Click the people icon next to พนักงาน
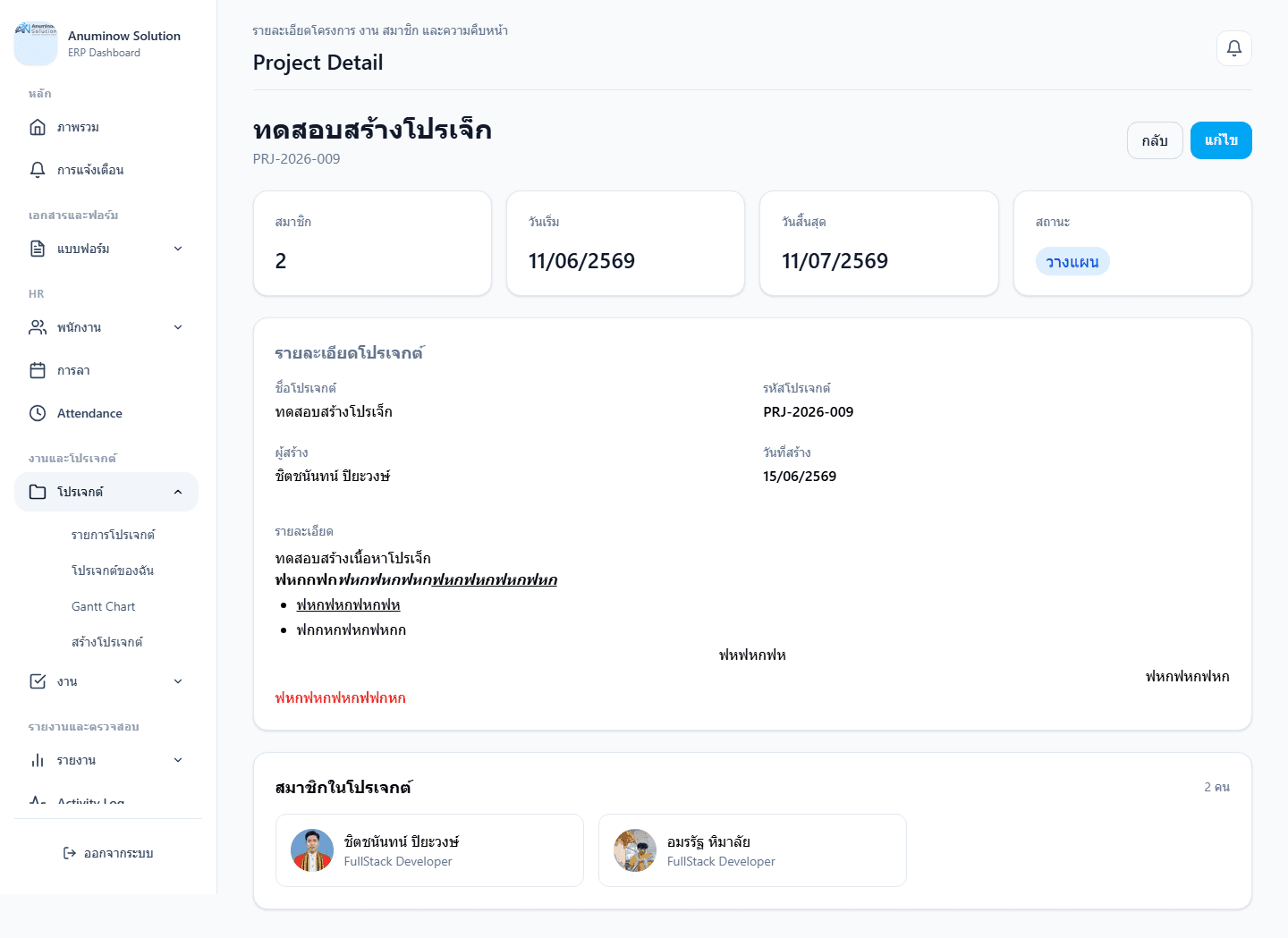 pos(38,327)
